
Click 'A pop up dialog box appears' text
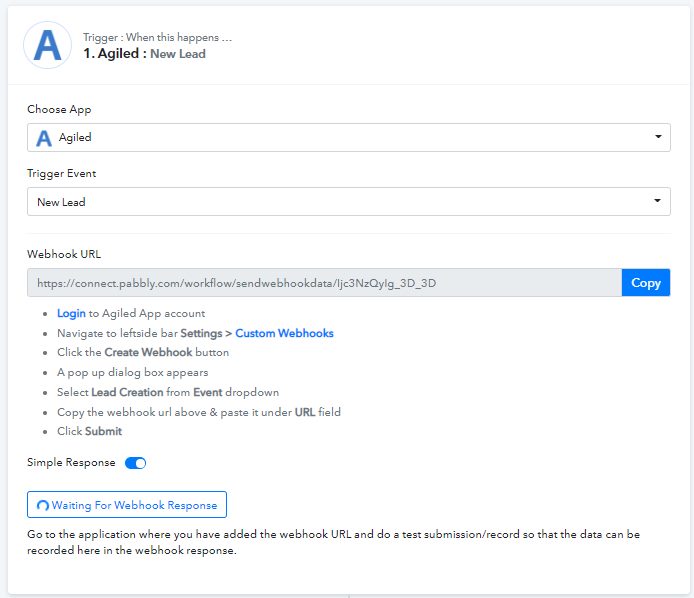coord(132,372)
